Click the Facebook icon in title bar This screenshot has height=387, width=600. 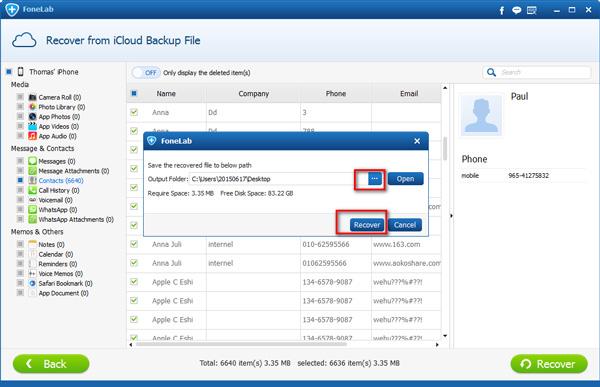(x=502, y=10)
